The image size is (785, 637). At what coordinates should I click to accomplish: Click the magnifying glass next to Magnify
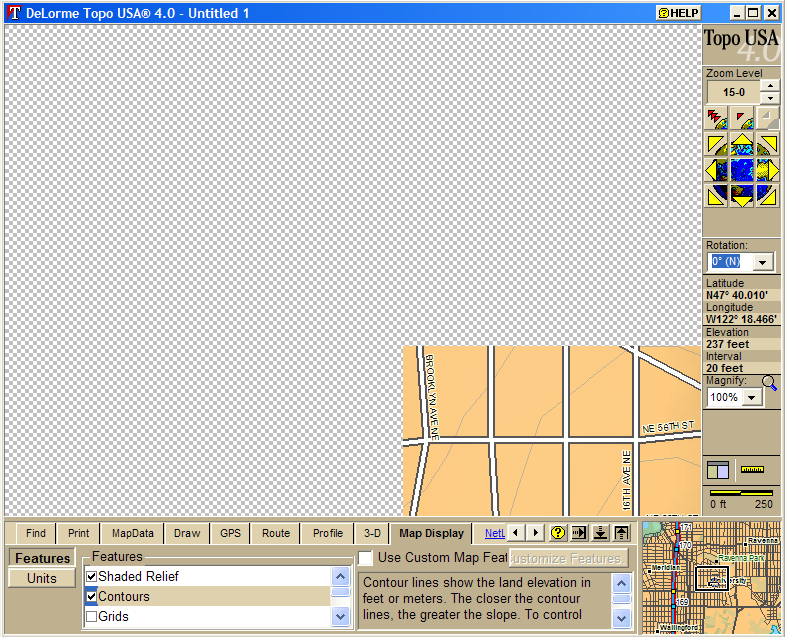pyautogui.click(x=769, y=383)
